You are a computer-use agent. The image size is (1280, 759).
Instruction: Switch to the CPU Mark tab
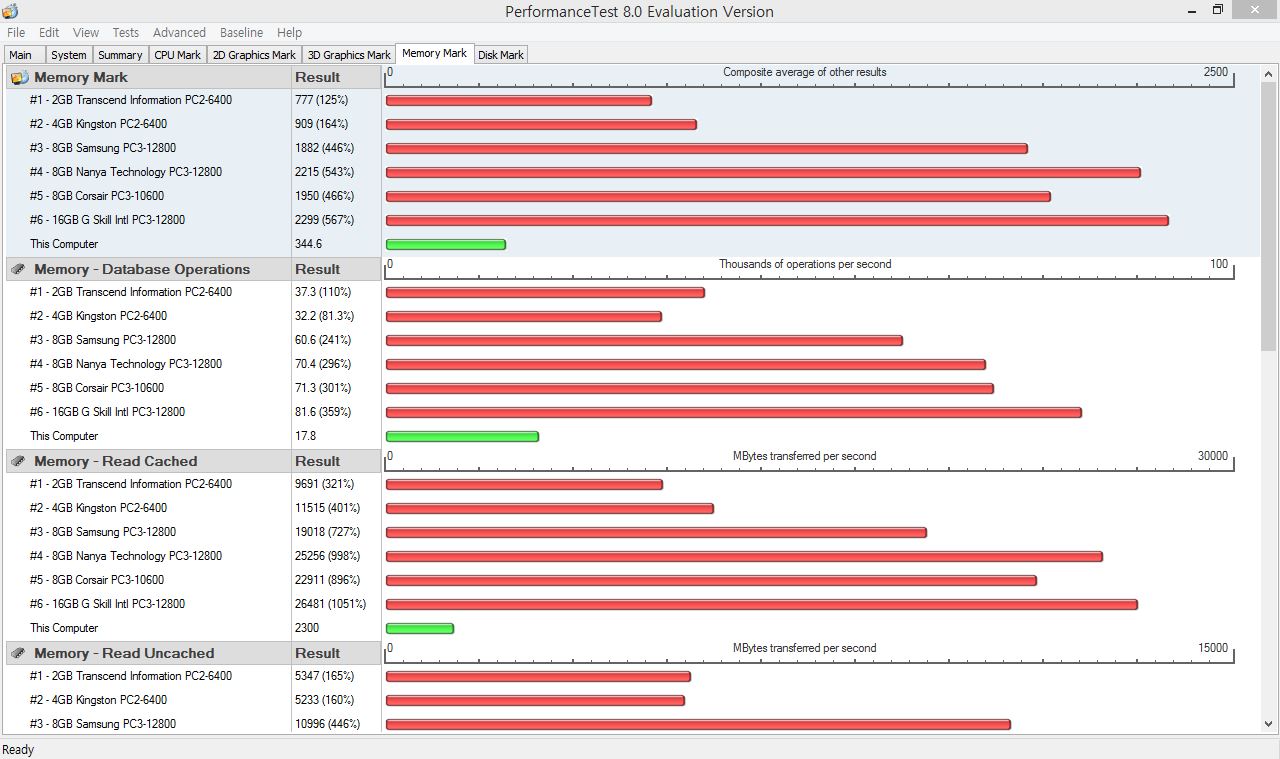click(177, 55)
